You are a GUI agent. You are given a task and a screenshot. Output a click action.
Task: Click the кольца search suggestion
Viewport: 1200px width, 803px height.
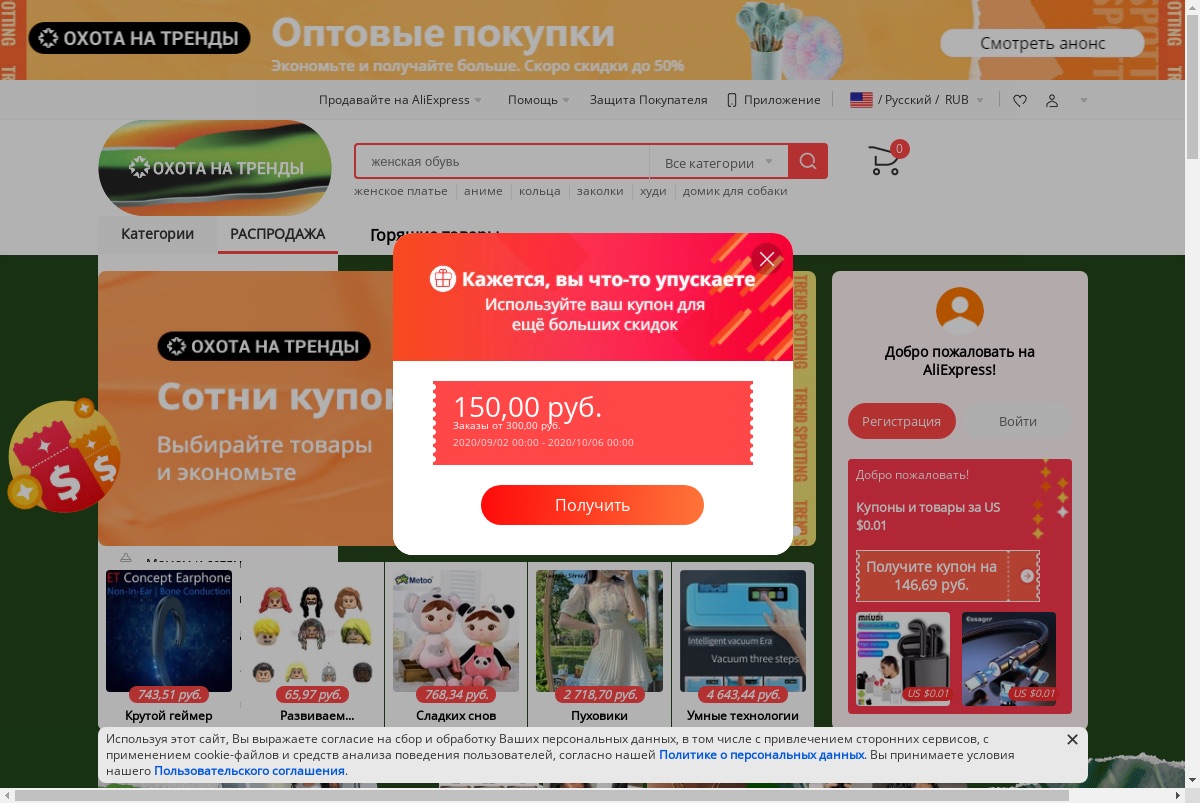(x=540, y=191)
